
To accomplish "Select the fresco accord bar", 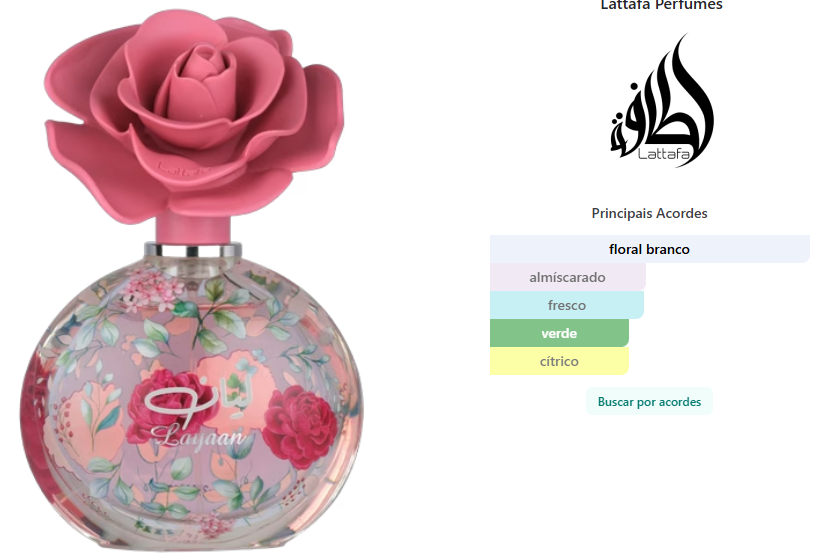I will pyautogui.click(x=566, y=305).
